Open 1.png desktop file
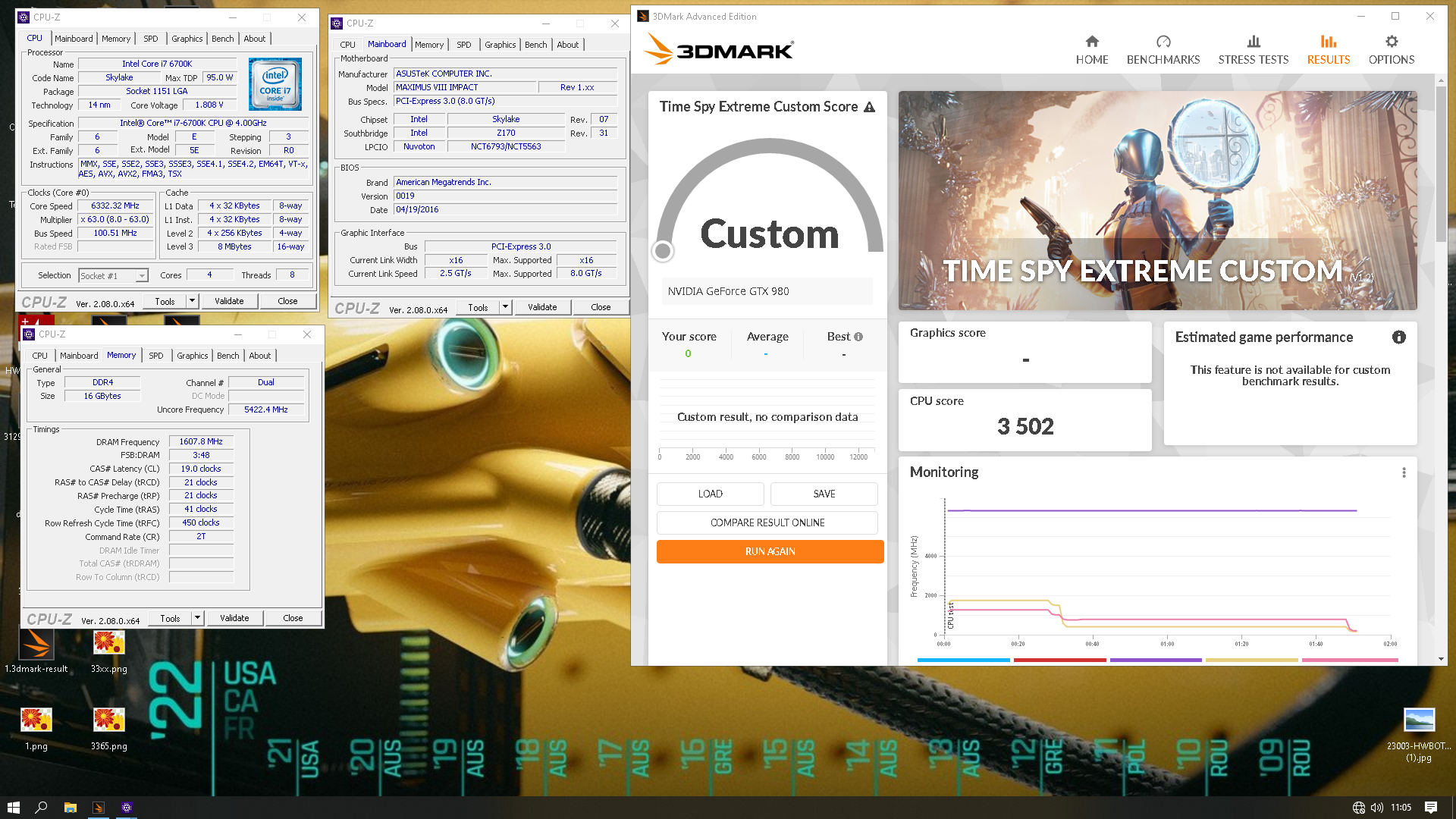 point(36,729)
